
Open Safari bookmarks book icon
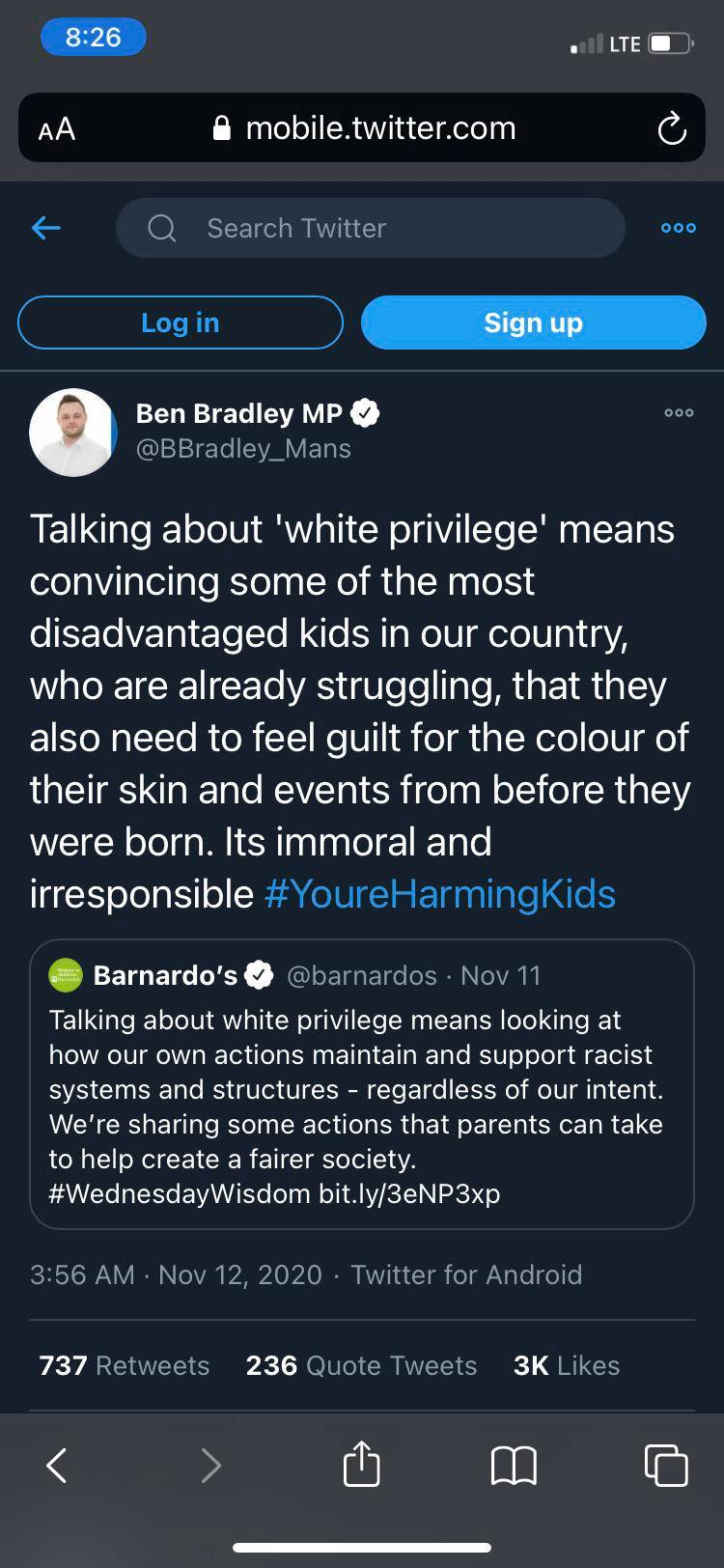pyautogui.click(x=514, y=1465)
